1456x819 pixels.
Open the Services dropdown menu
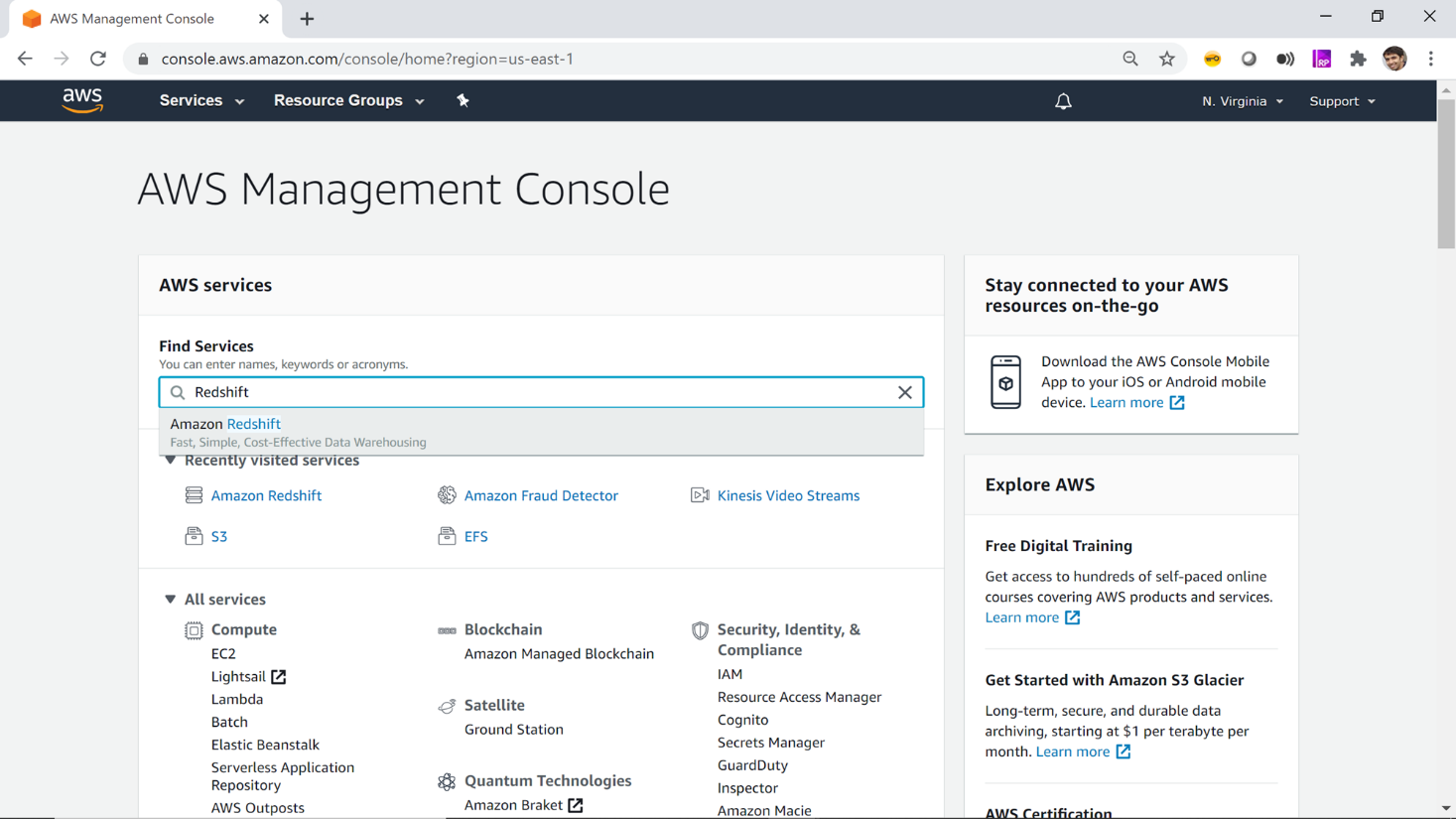tap(201, 100)
